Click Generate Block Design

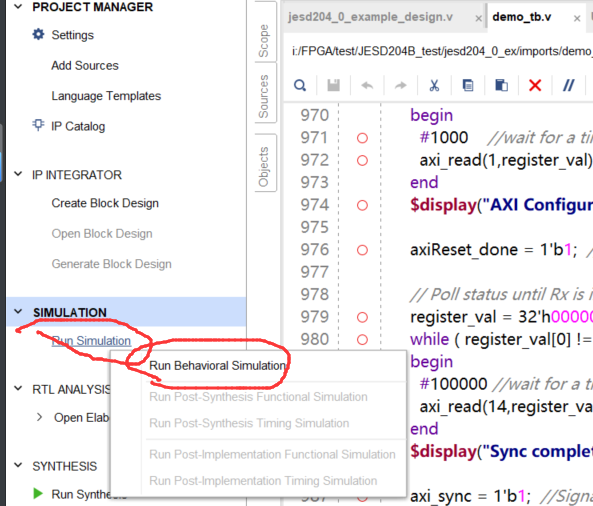click(x=112, y=264)
